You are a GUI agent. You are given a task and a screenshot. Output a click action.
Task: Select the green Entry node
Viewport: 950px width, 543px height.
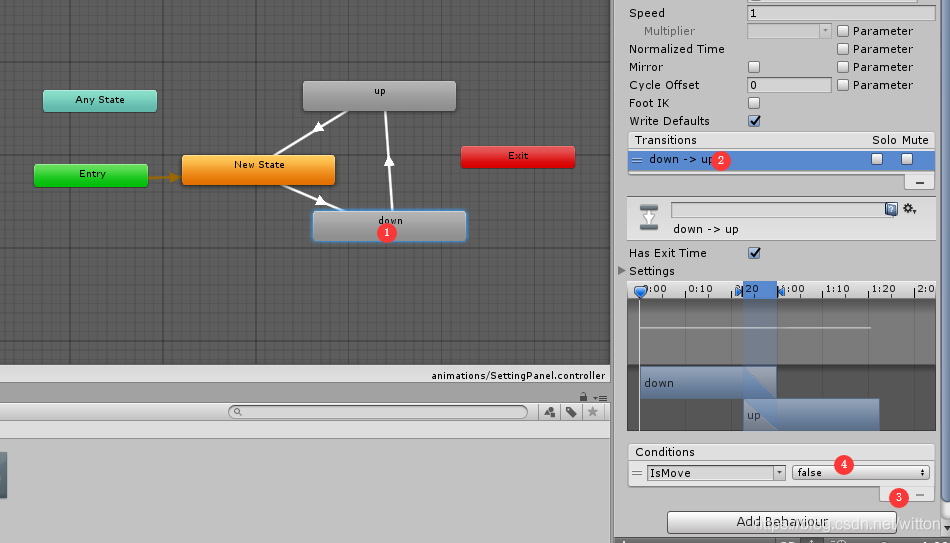tap(91, 175)
